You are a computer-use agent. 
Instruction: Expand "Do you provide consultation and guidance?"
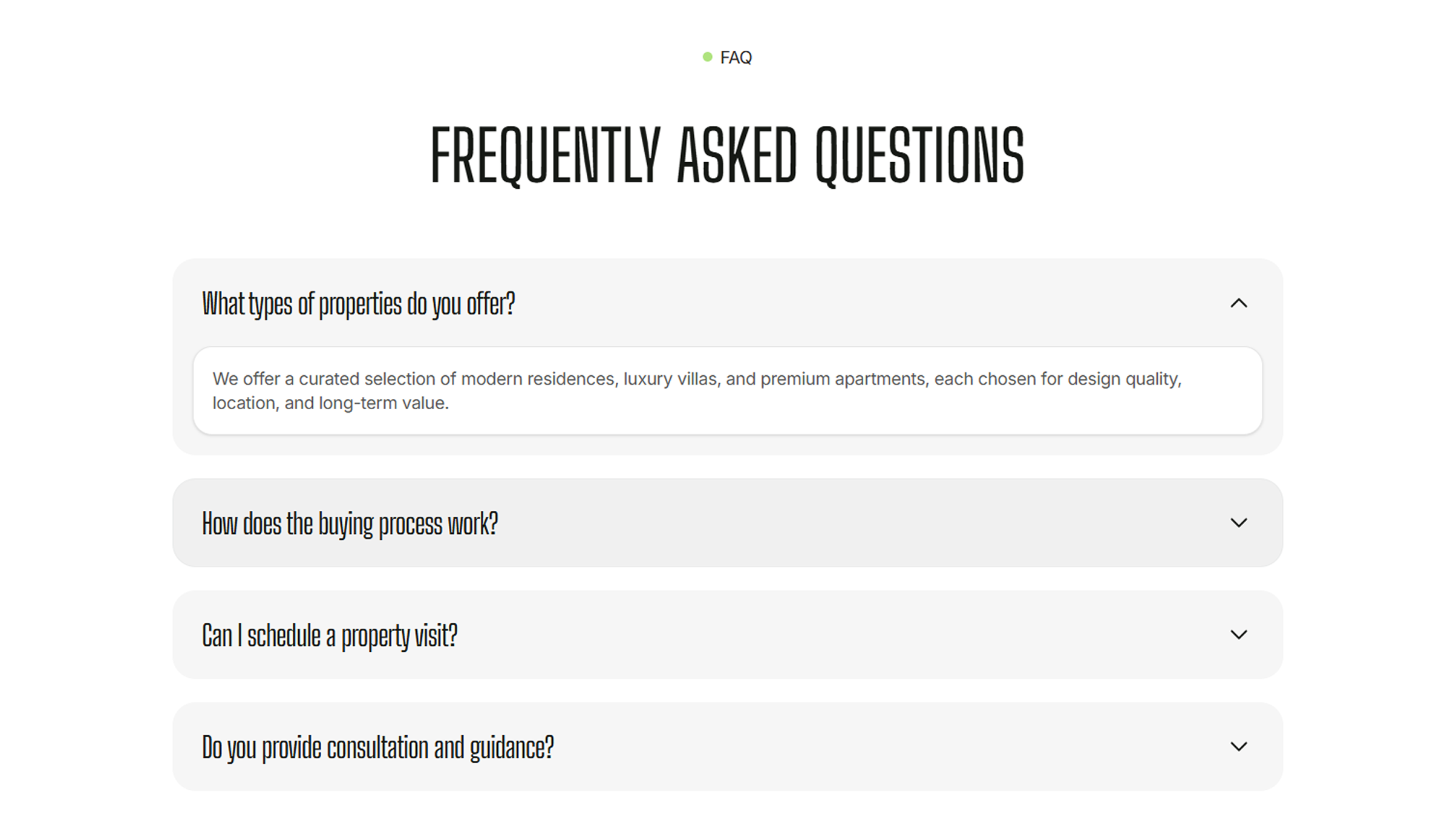(728, 747)
